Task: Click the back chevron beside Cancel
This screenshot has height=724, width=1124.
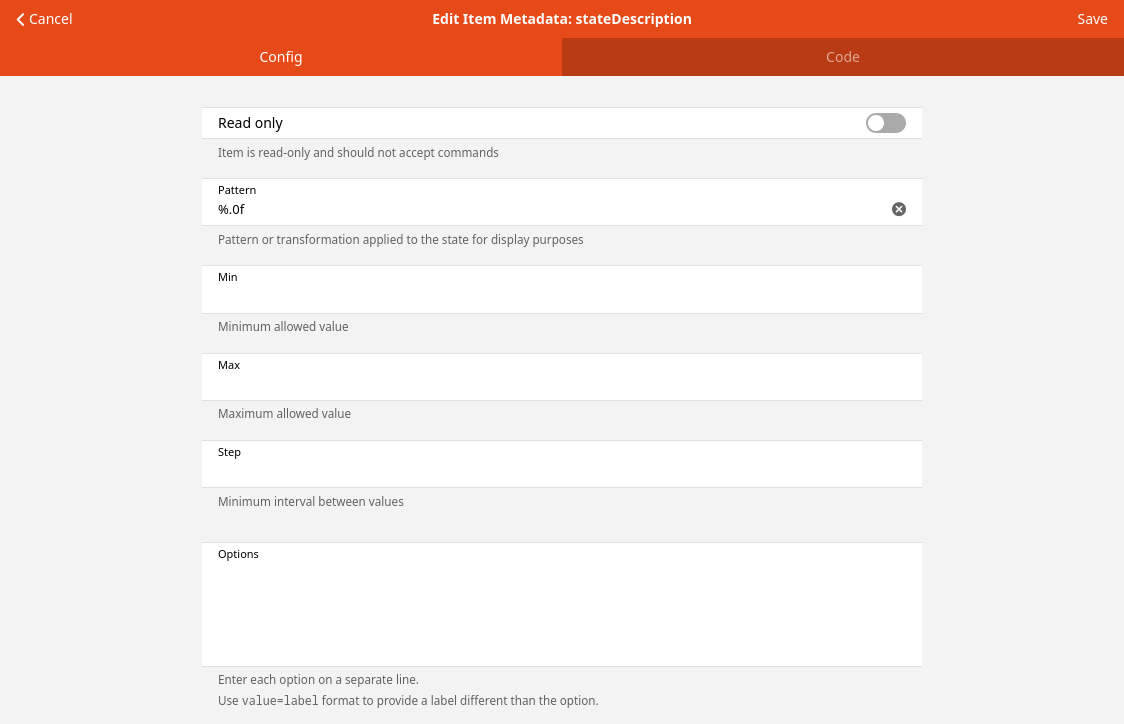Action: 20,19
